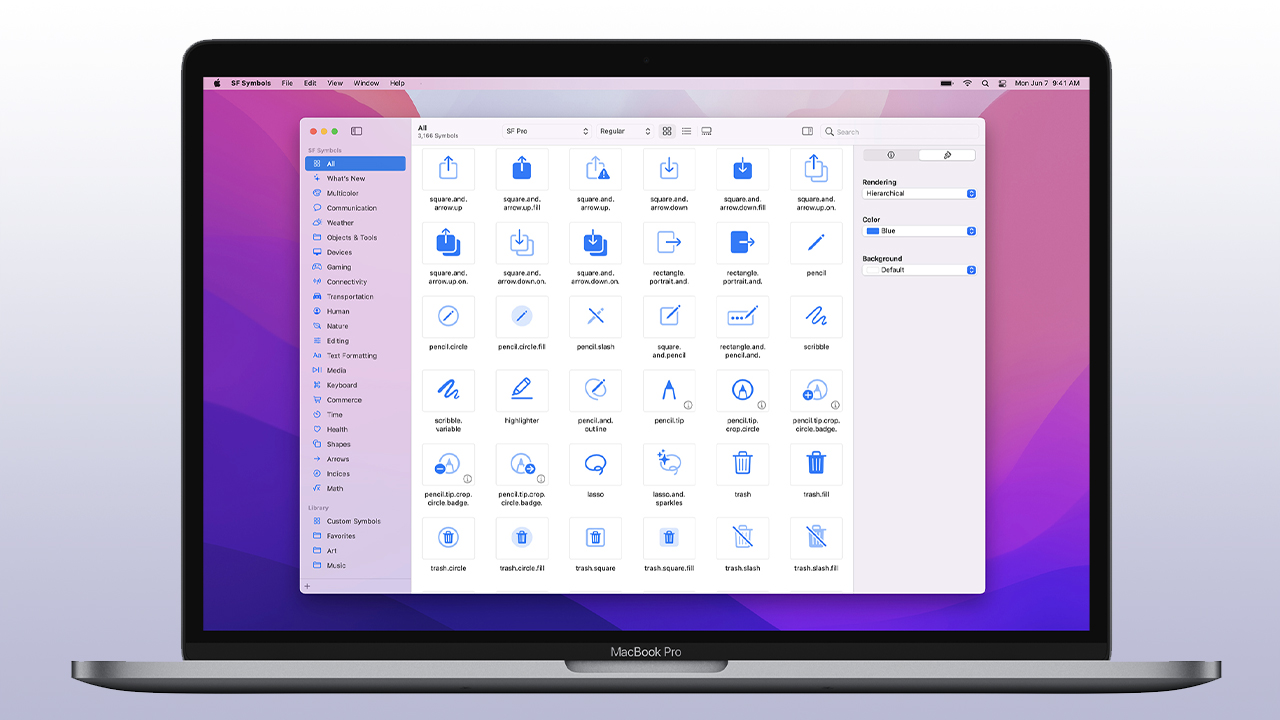Select the trash.slash symbol
Image resolution: width=1280 pixels, height=720 pixels.
click(742, 539)
